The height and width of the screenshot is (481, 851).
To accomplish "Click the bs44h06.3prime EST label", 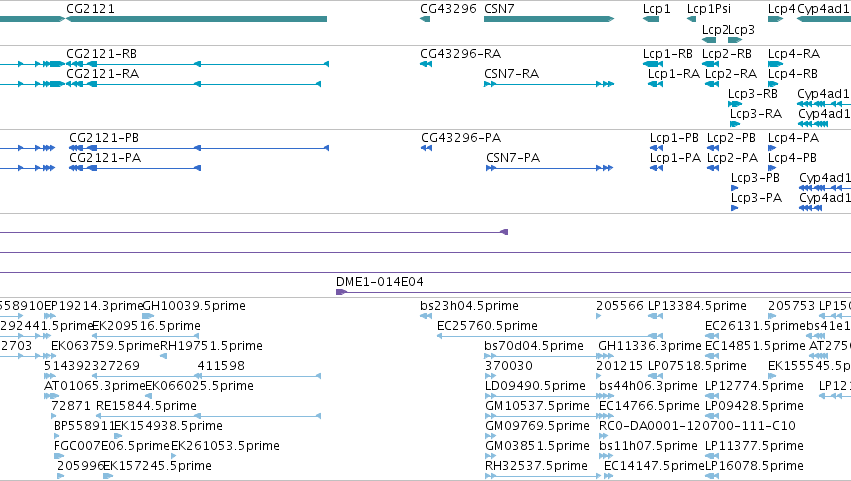I will [648, 386].
